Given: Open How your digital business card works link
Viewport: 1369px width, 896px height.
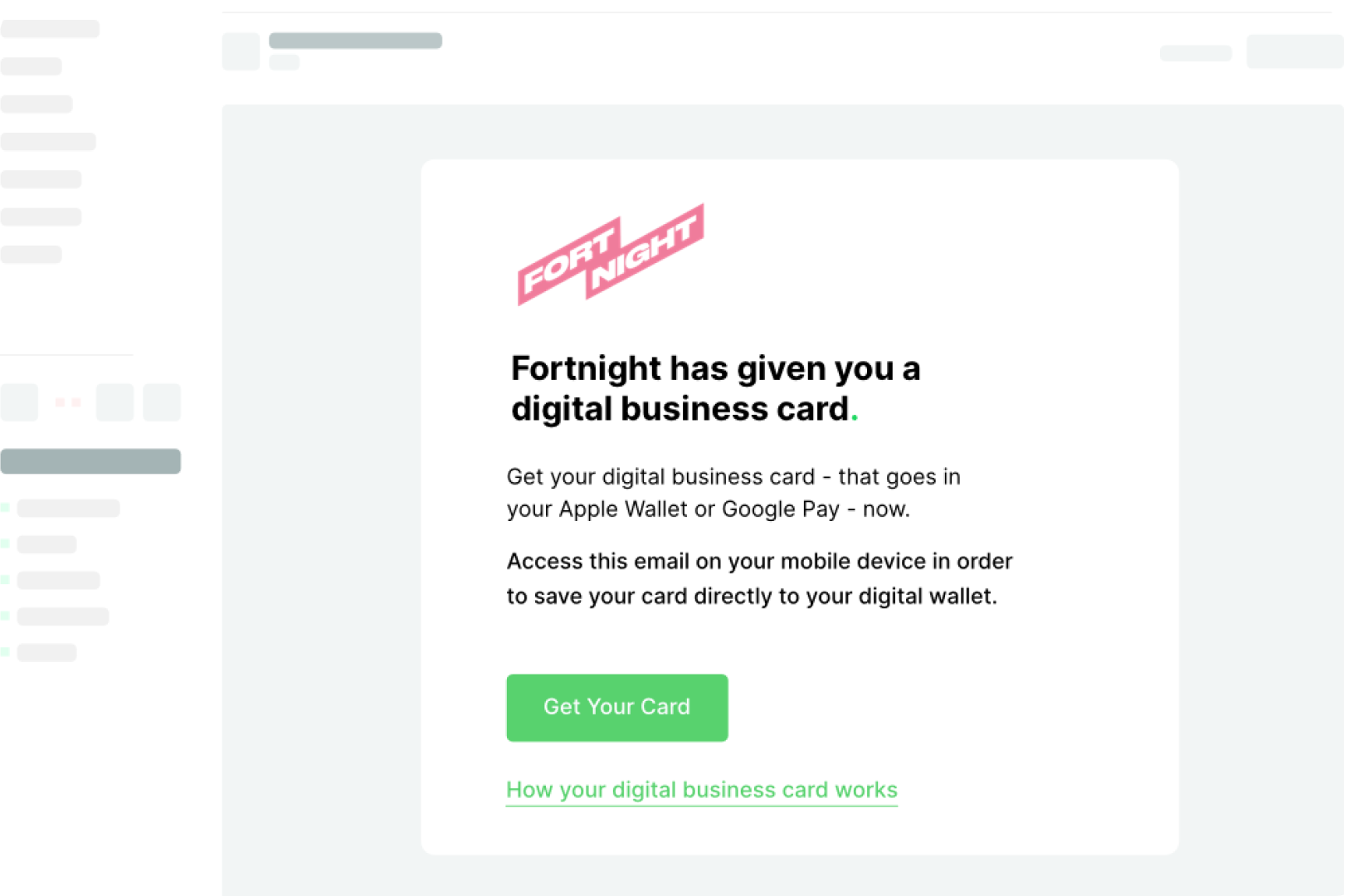Looking at the screenshot, I should click(x=702, y=791).
